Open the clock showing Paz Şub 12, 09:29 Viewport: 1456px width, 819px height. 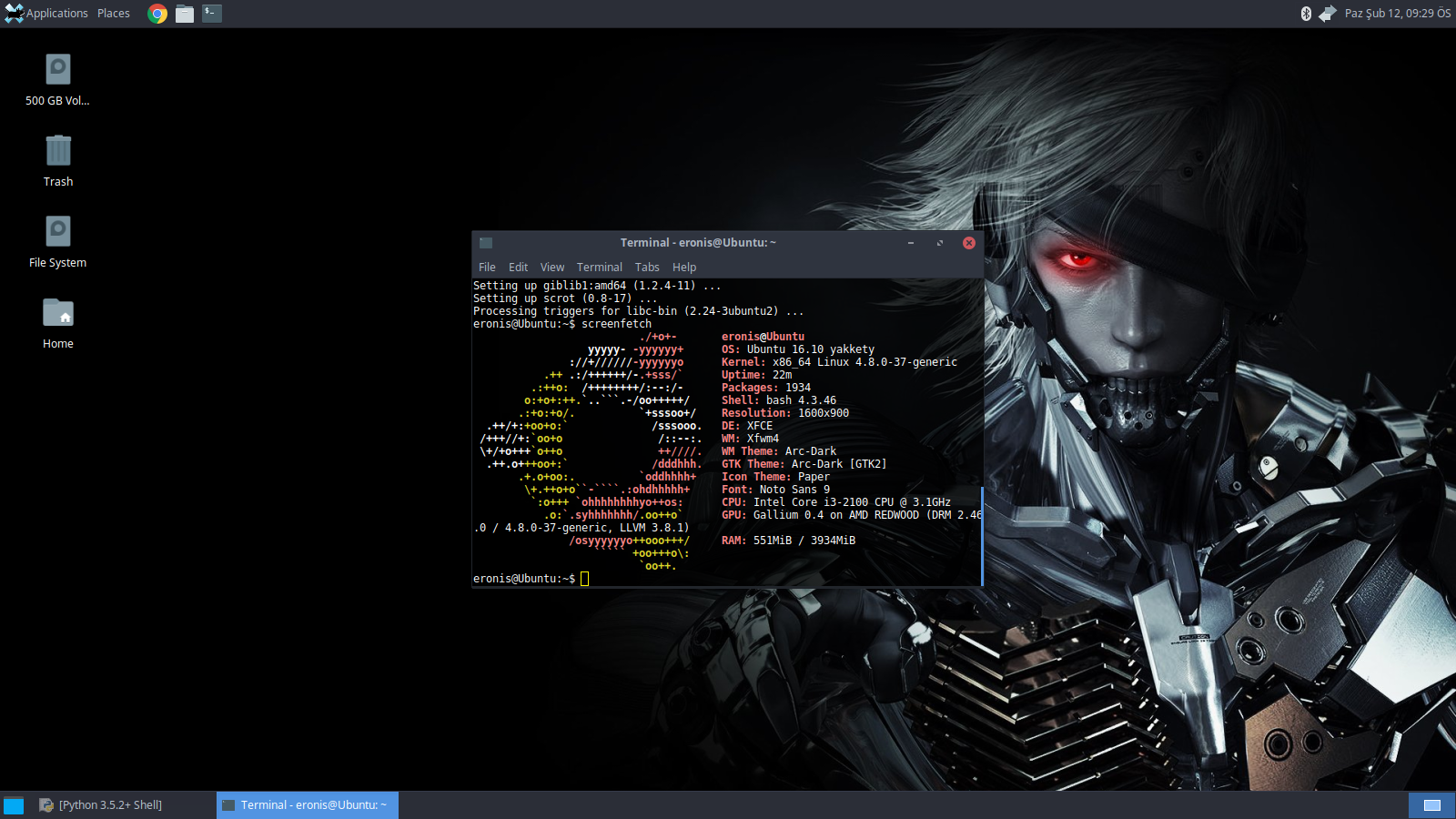click(x=1398, y=14)
